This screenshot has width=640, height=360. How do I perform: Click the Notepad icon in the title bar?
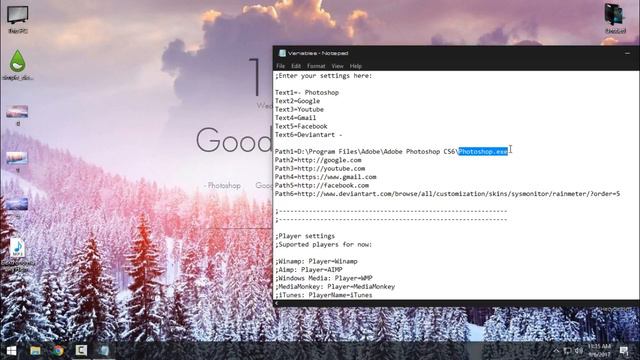coord(282,53)
